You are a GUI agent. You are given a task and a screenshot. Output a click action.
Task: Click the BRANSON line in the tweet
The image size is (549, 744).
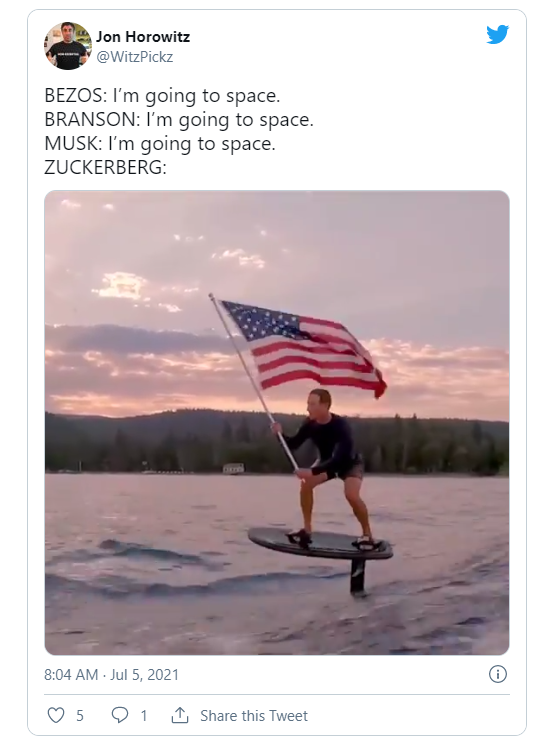pos(179,120)
